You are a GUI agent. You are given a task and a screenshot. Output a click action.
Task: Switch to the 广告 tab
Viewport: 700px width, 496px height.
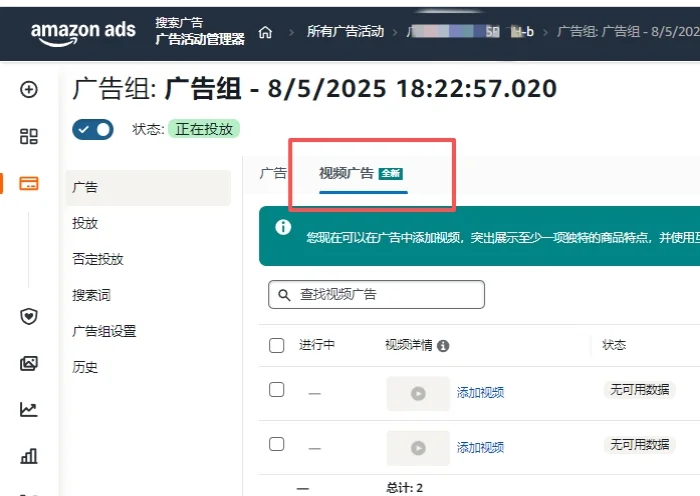click(x=273, y=173)
